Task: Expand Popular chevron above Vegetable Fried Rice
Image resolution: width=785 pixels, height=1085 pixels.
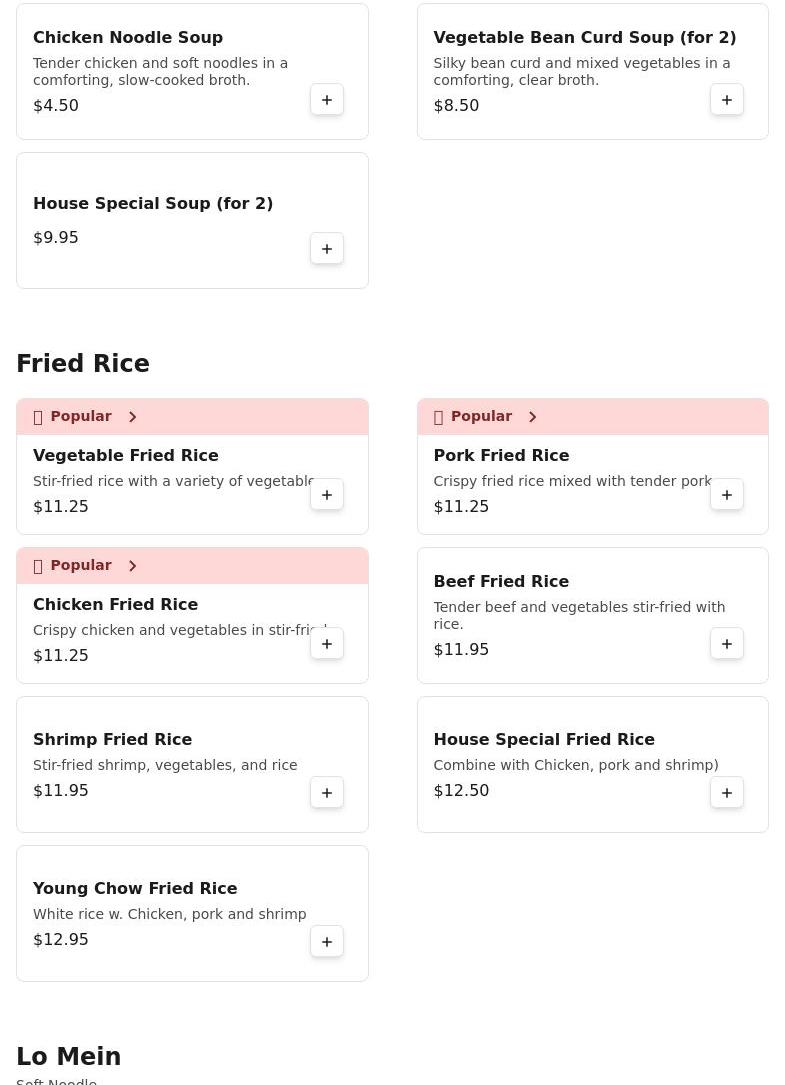Action: (x=132, y=417)
